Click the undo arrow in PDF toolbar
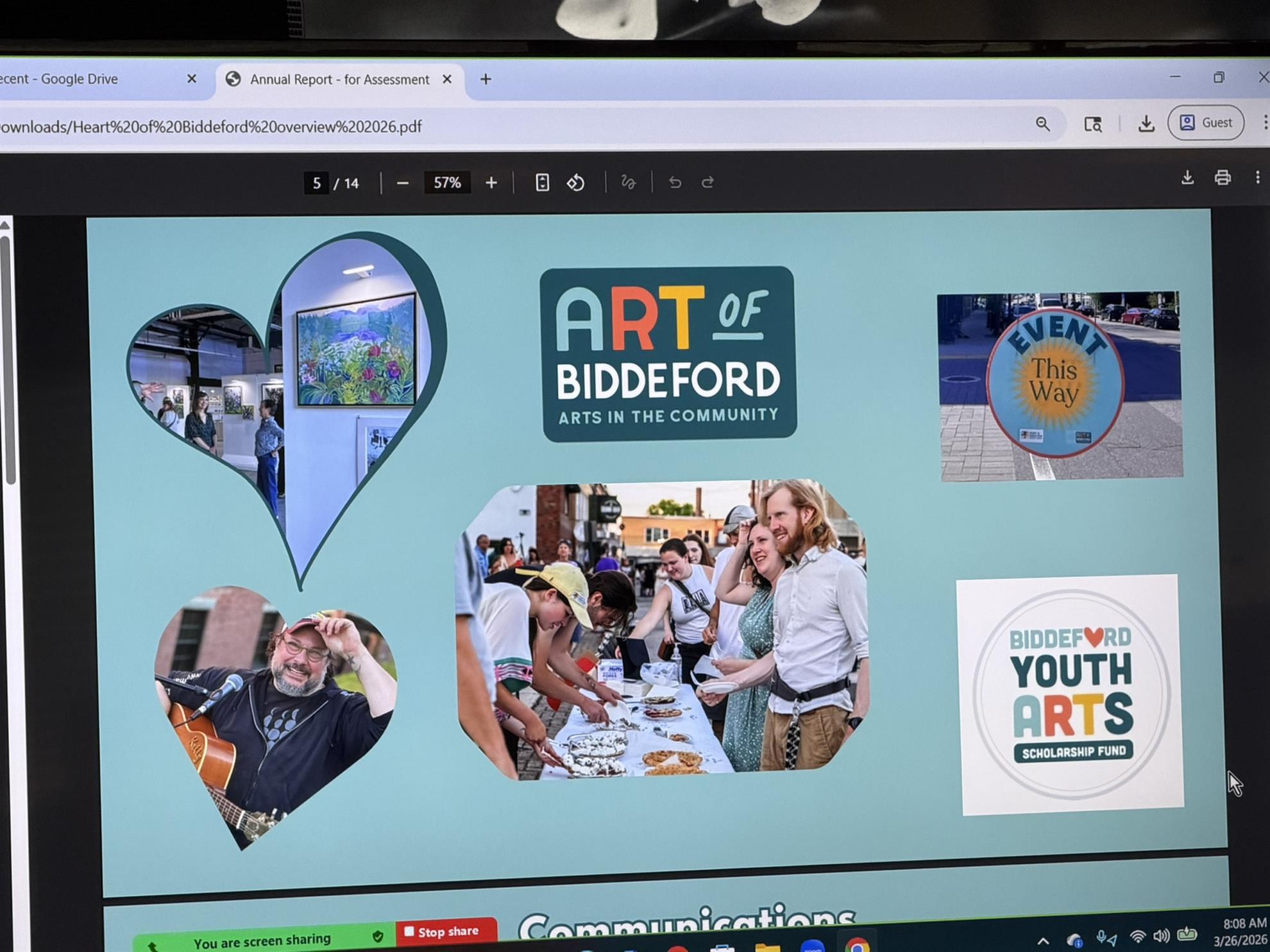The height and width of the screenshot is (952, 1270). (675, 183)
